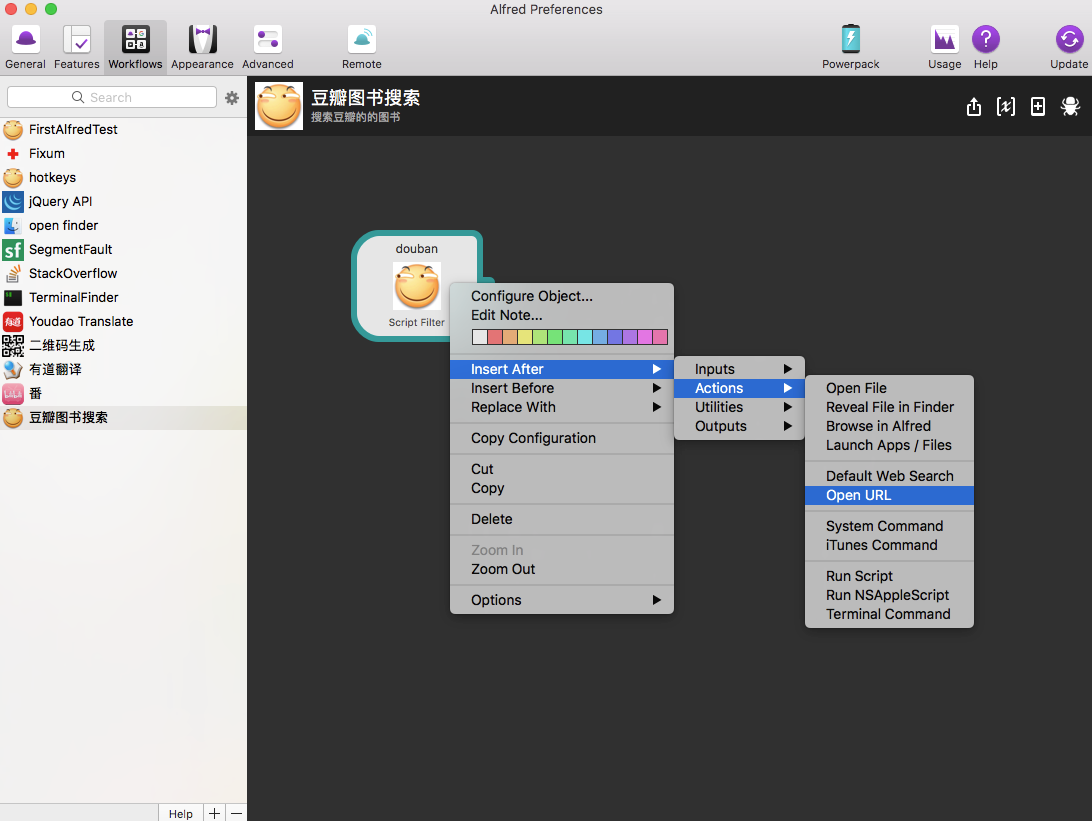Select the hotkeys workflow
1092x821 pixels.
(x=123, y=178)
